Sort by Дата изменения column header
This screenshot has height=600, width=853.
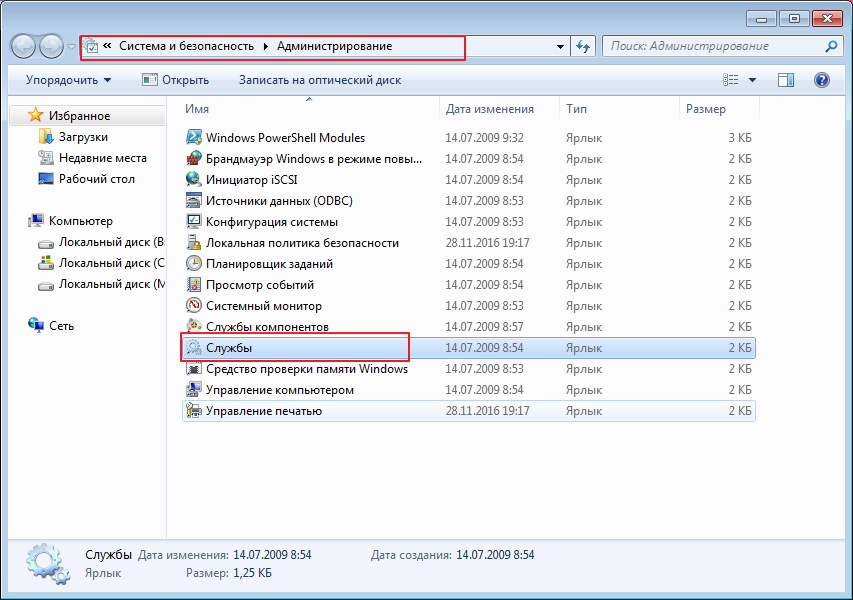tap(489, 109)
